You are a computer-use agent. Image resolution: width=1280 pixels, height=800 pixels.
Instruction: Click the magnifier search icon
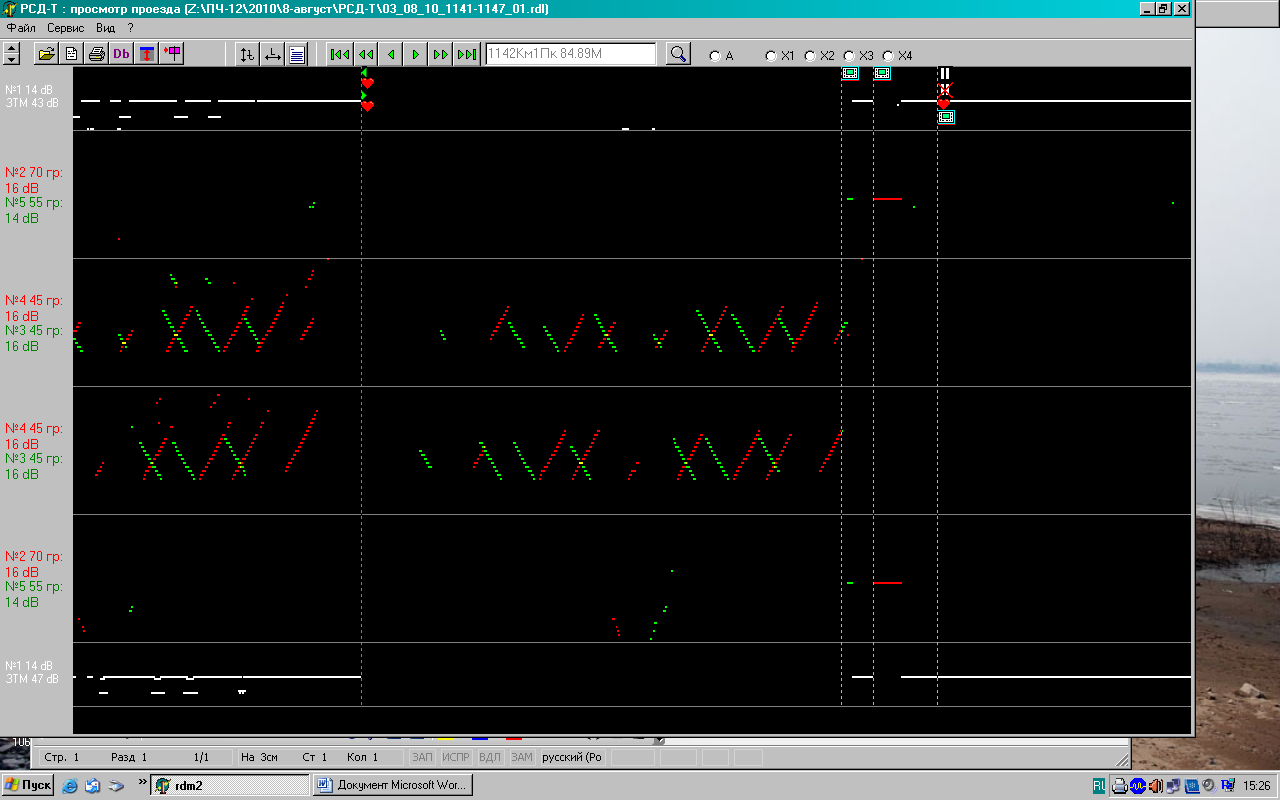tap(678, 54)
